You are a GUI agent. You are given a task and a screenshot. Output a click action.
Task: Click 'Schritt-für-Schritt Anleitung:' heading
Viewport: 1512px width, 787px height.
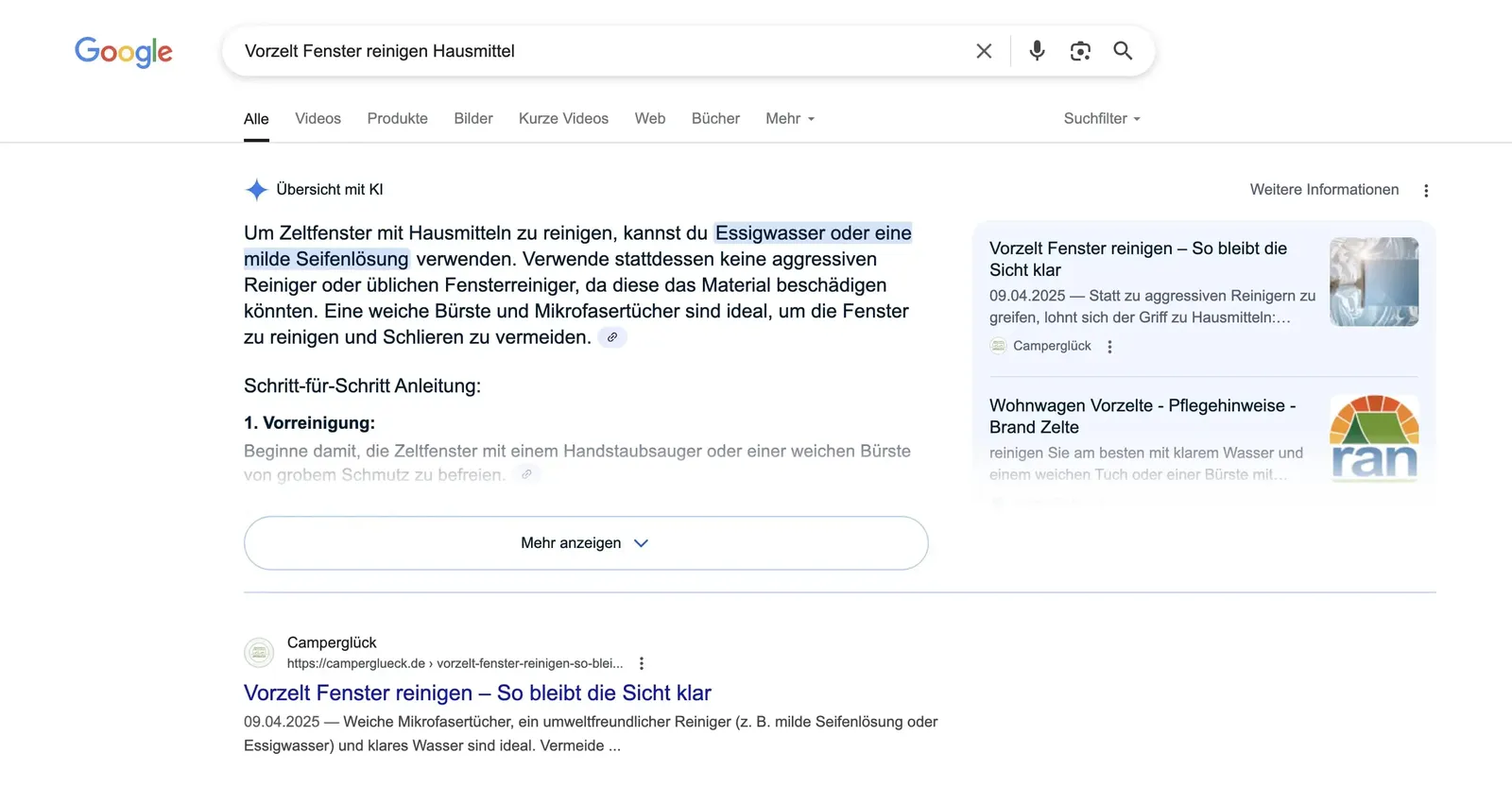point(362,385)
